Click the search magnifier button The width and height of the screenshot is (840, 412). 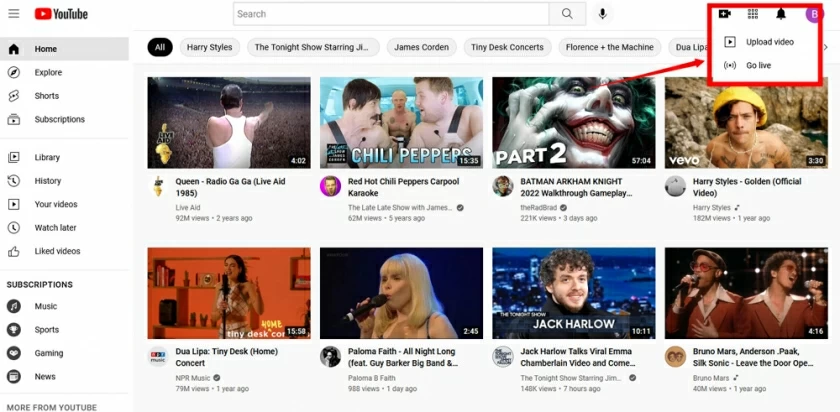pyautogui.click(x=567, y=14)
